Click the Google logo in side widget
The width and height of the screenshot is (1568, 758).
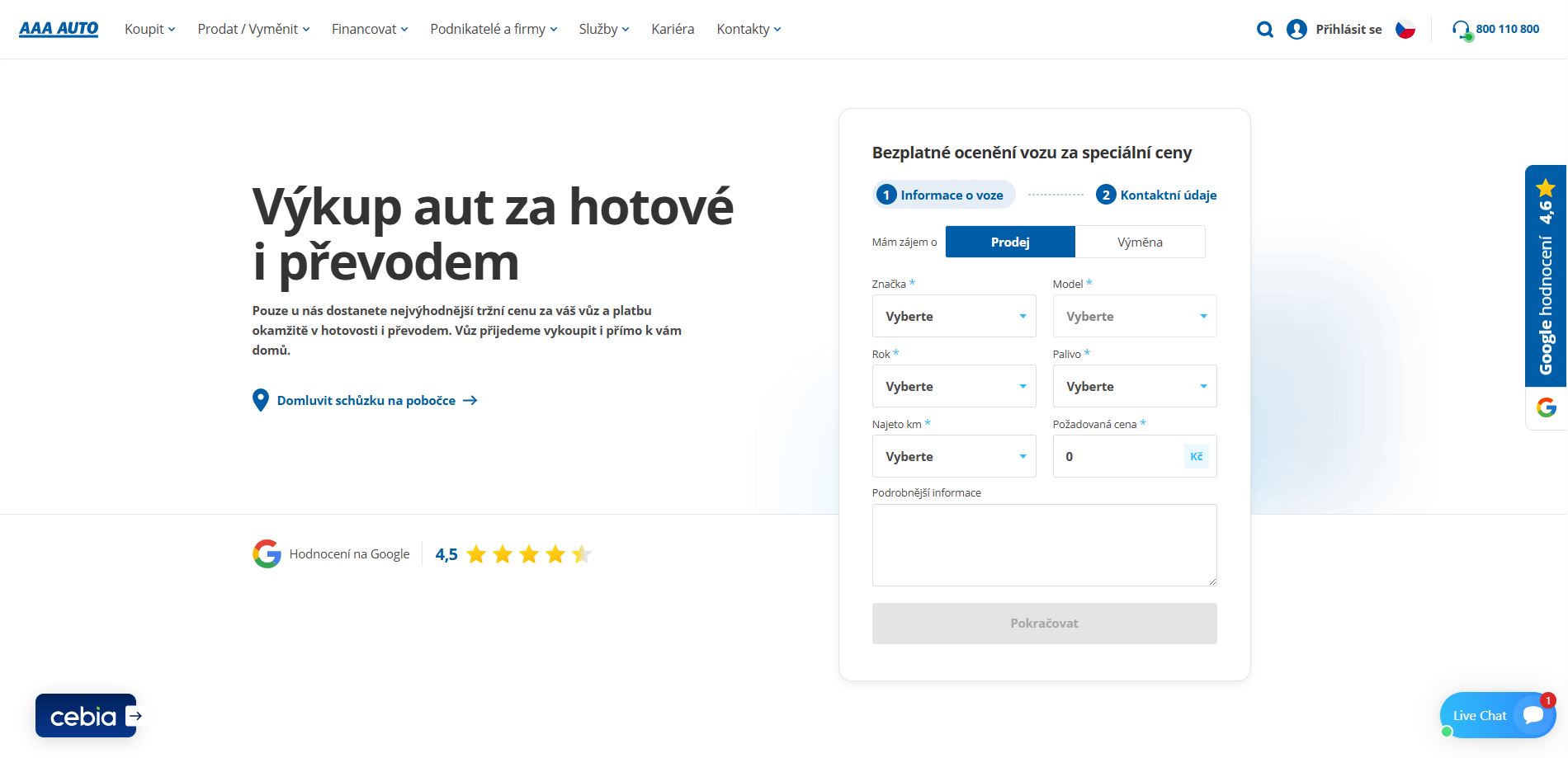(x=1546, y=407)
